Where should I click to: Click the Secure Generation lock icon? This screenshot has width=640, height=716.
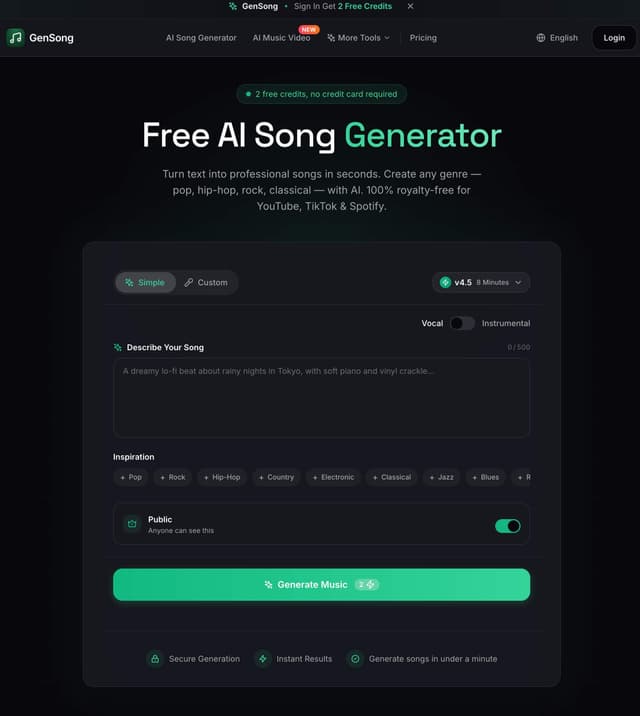(x=155, y=659)
